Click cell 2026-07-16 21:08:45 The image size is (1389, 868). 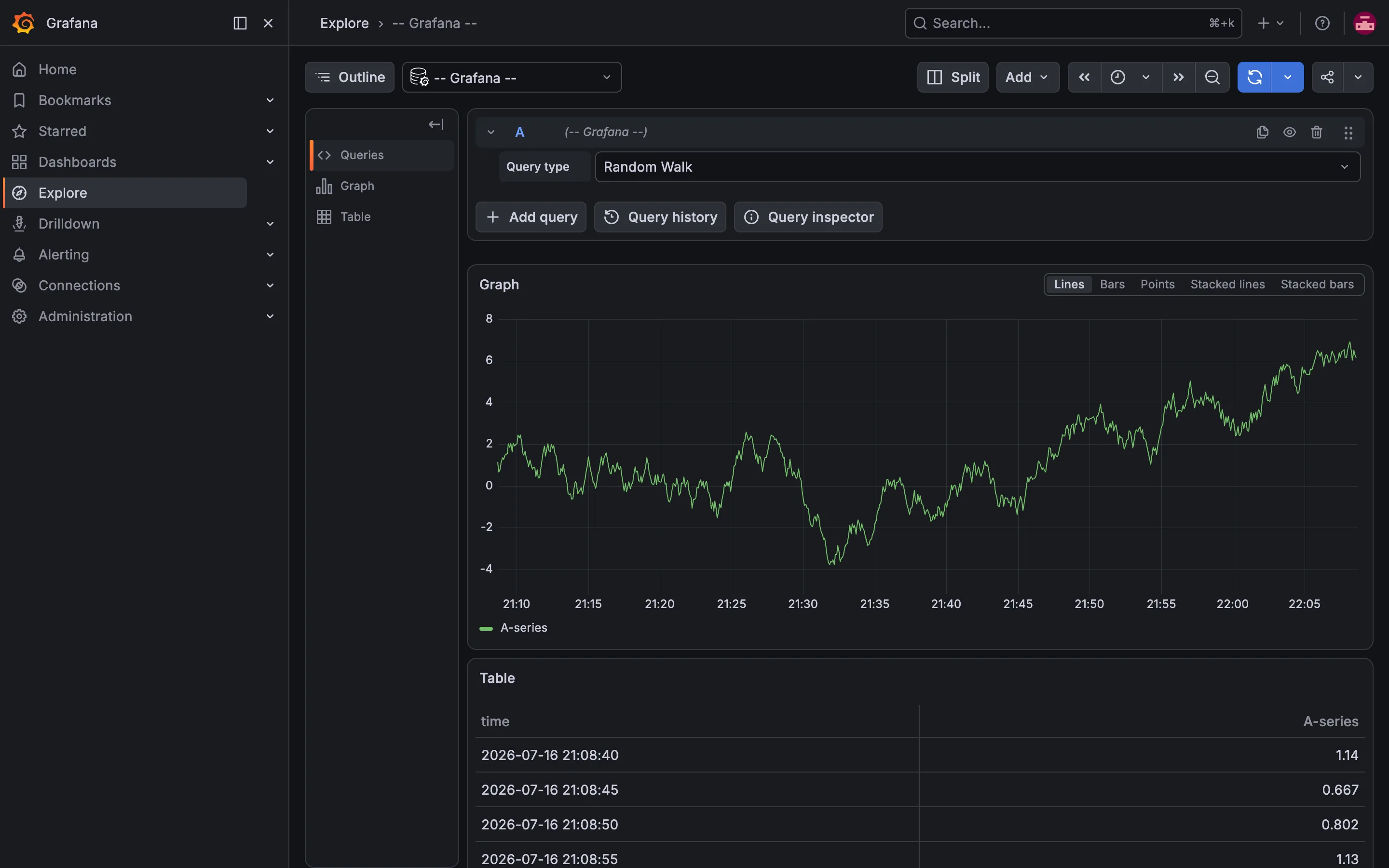pyautogui.click(x=697, y=790)
